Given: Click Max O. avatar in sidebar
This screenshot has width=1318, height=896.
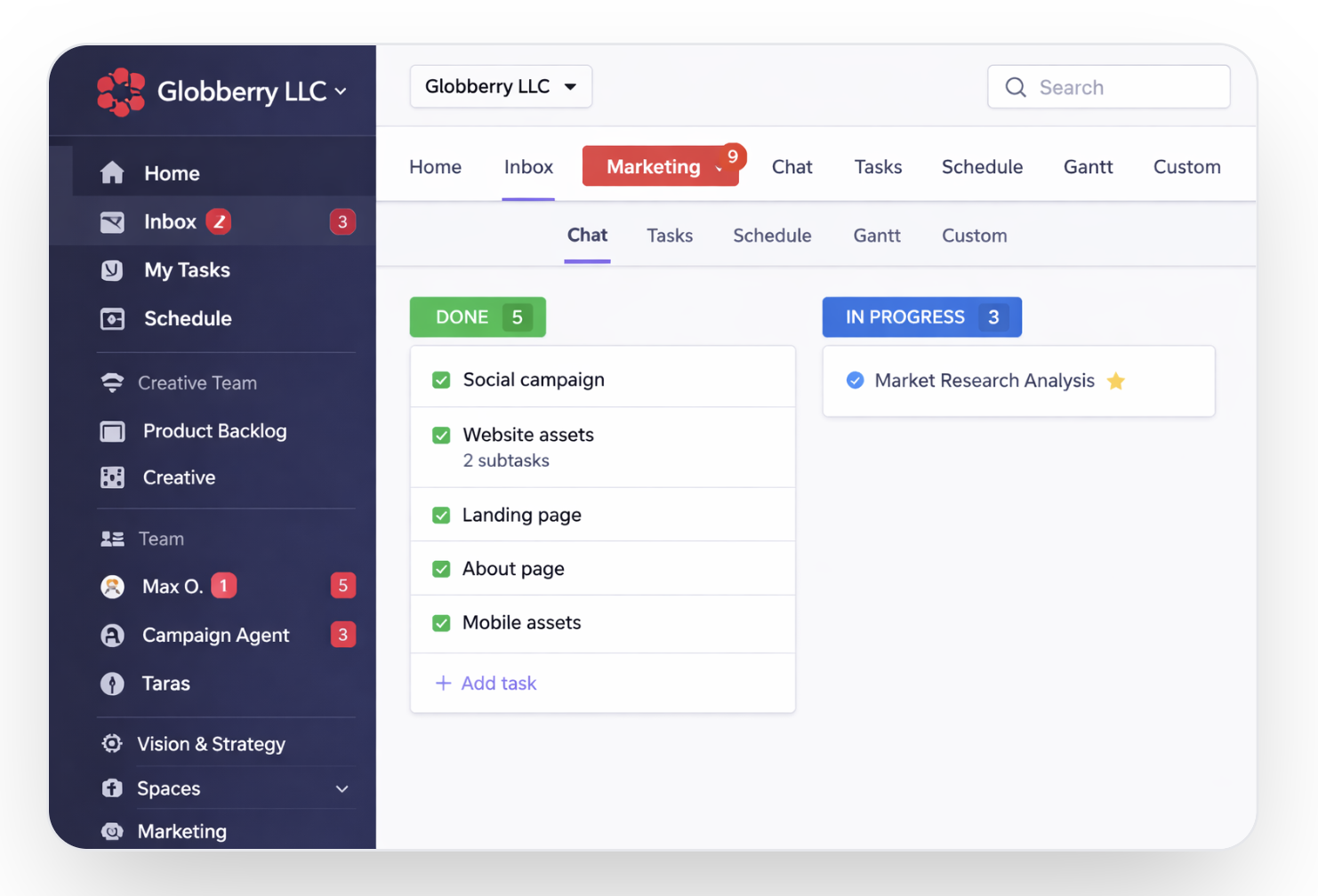Looking at the screenshot, I should tap(112, 587).
